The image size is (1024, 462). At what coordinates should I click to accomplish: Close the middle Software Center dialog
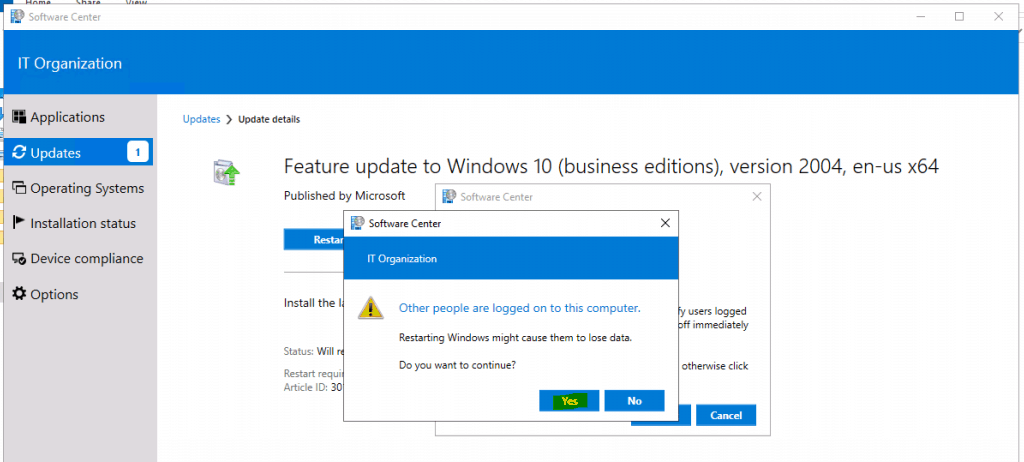pos(756,196)
